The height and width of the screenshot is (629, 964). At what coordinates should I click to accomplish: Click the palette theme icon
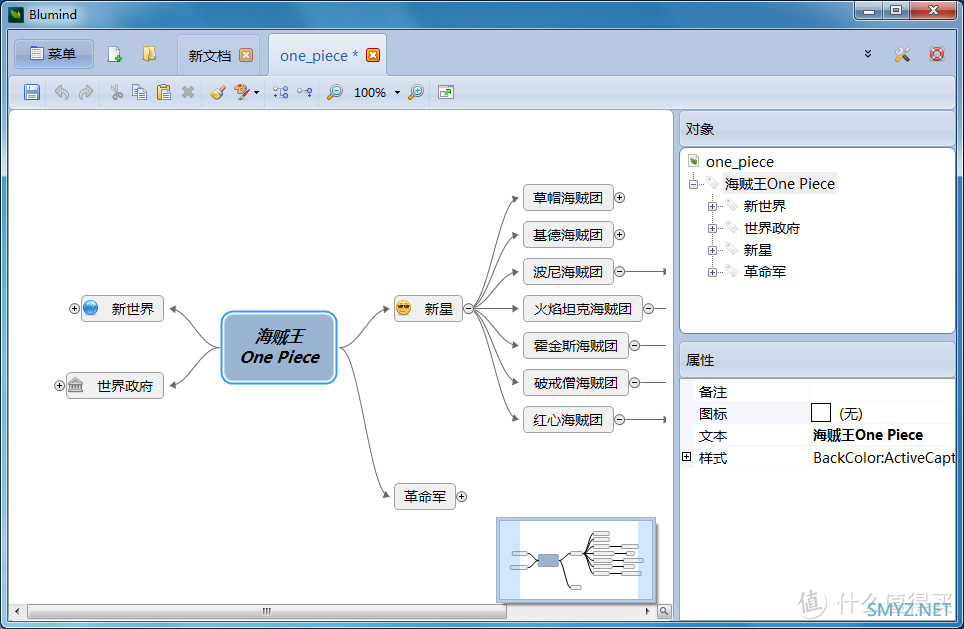pos(242,92)
